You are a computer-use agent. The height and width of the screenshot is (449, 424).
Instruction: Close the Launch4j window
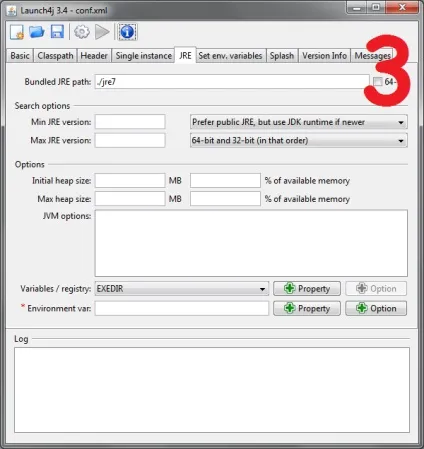[x=402, y=7]
